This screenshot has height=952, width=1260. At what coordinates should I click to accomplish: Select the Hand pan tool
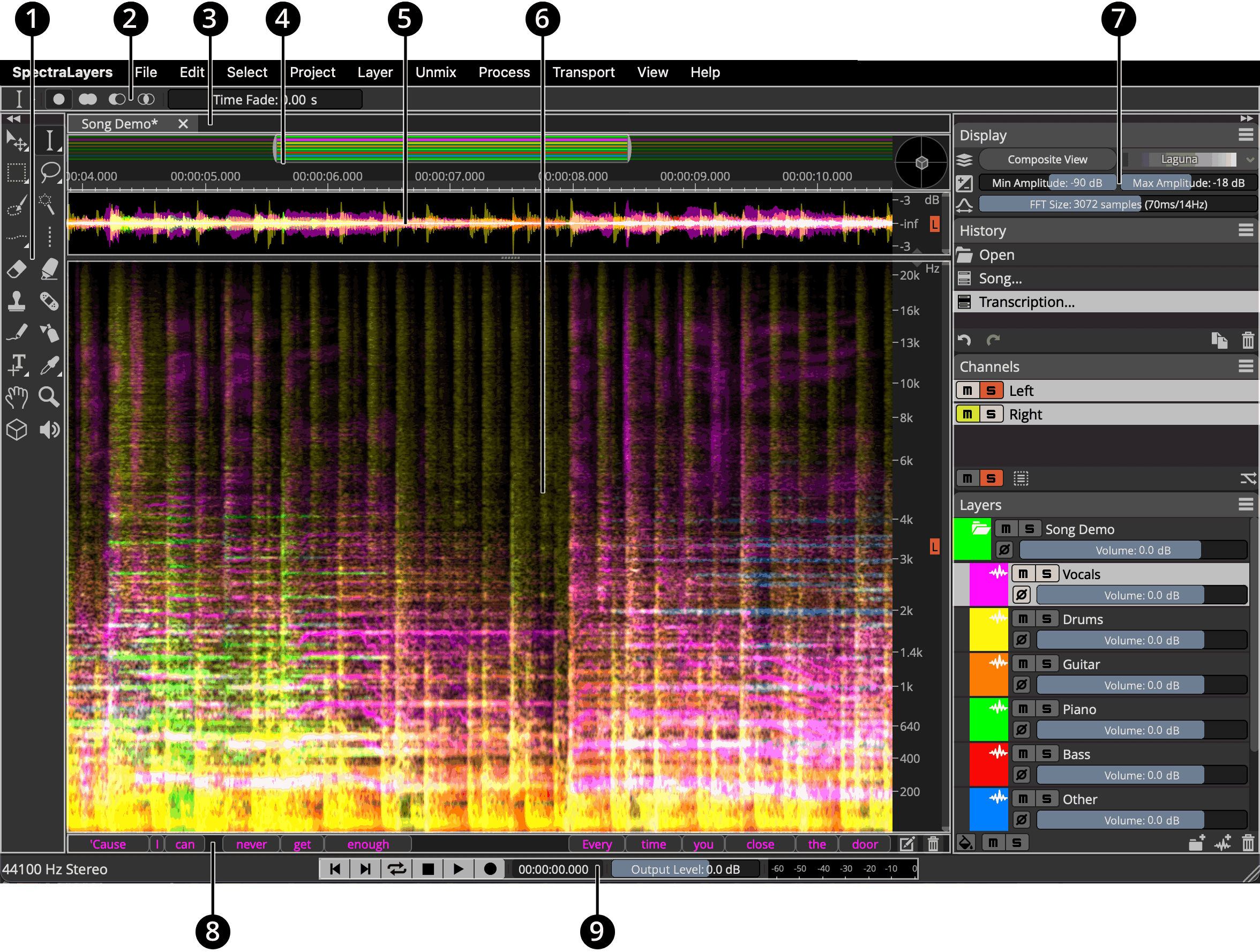pos(17,397)
